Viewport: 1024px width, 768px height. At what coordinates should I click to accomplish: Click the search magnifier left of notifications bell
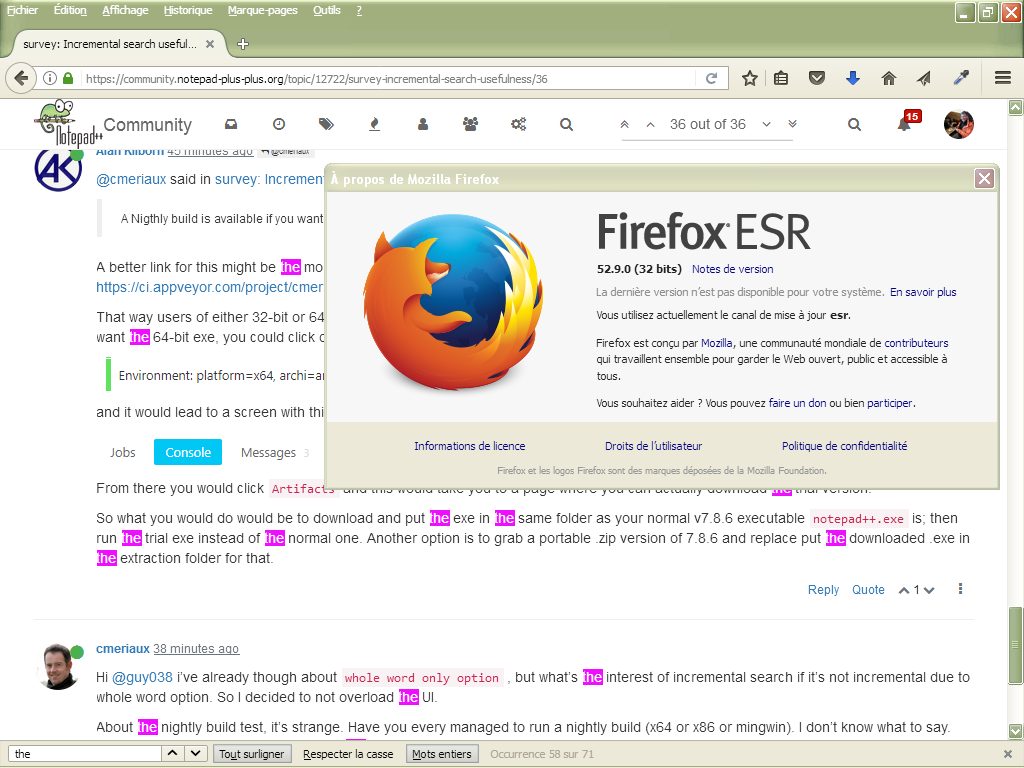click(854, 124)
